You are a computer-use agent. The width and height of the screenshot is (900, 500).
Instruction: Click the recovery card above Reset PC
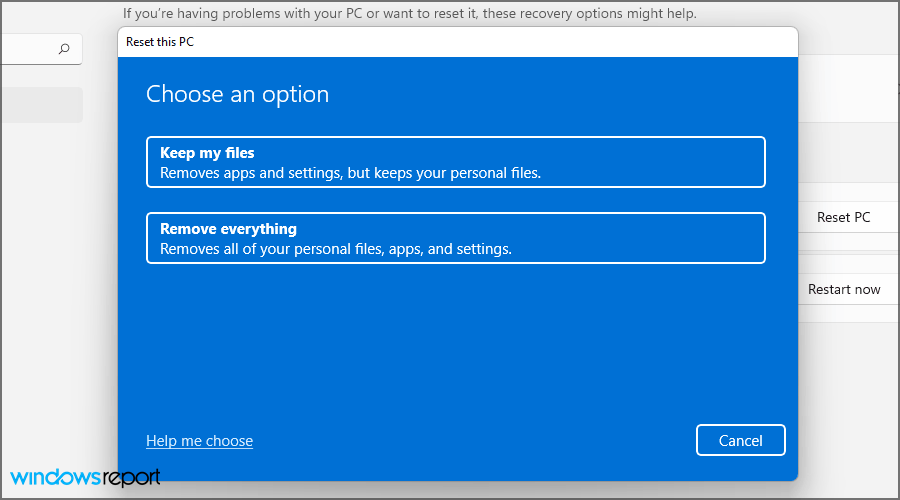tap(848, 150)
